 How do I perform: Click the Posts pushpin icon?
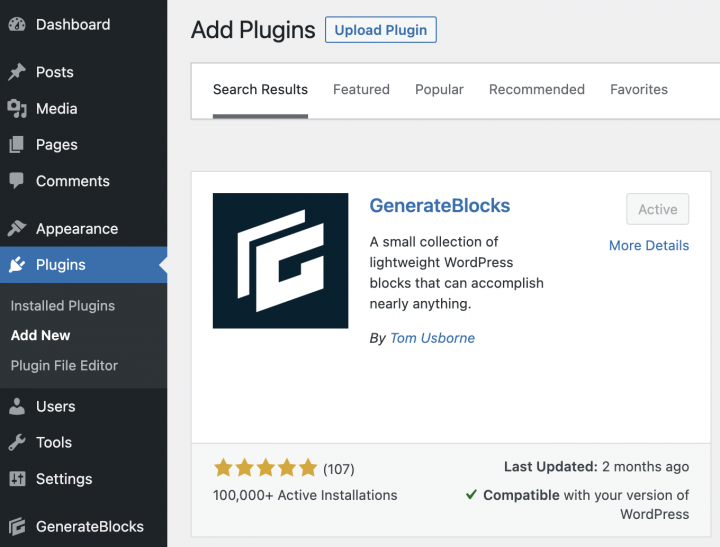click(x=17, y=72)
